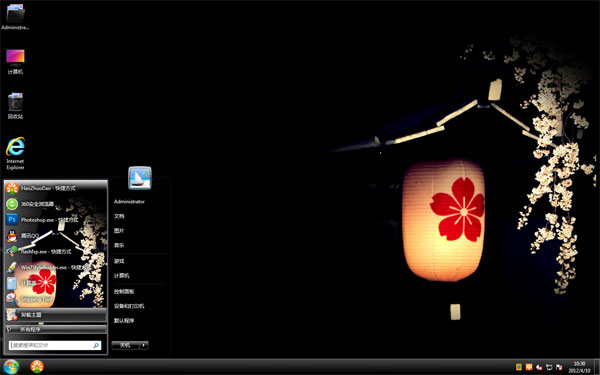Open 音乐 Music link
Image resolution: width=600 pixels, height=375 pixels.
click(119, 245)
